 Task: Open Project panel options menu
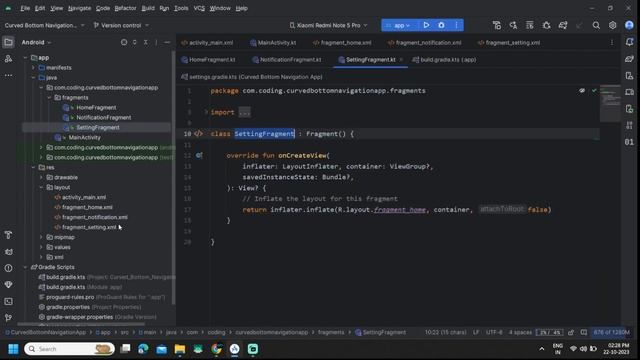pyautogui.click(x=156, y=42)
